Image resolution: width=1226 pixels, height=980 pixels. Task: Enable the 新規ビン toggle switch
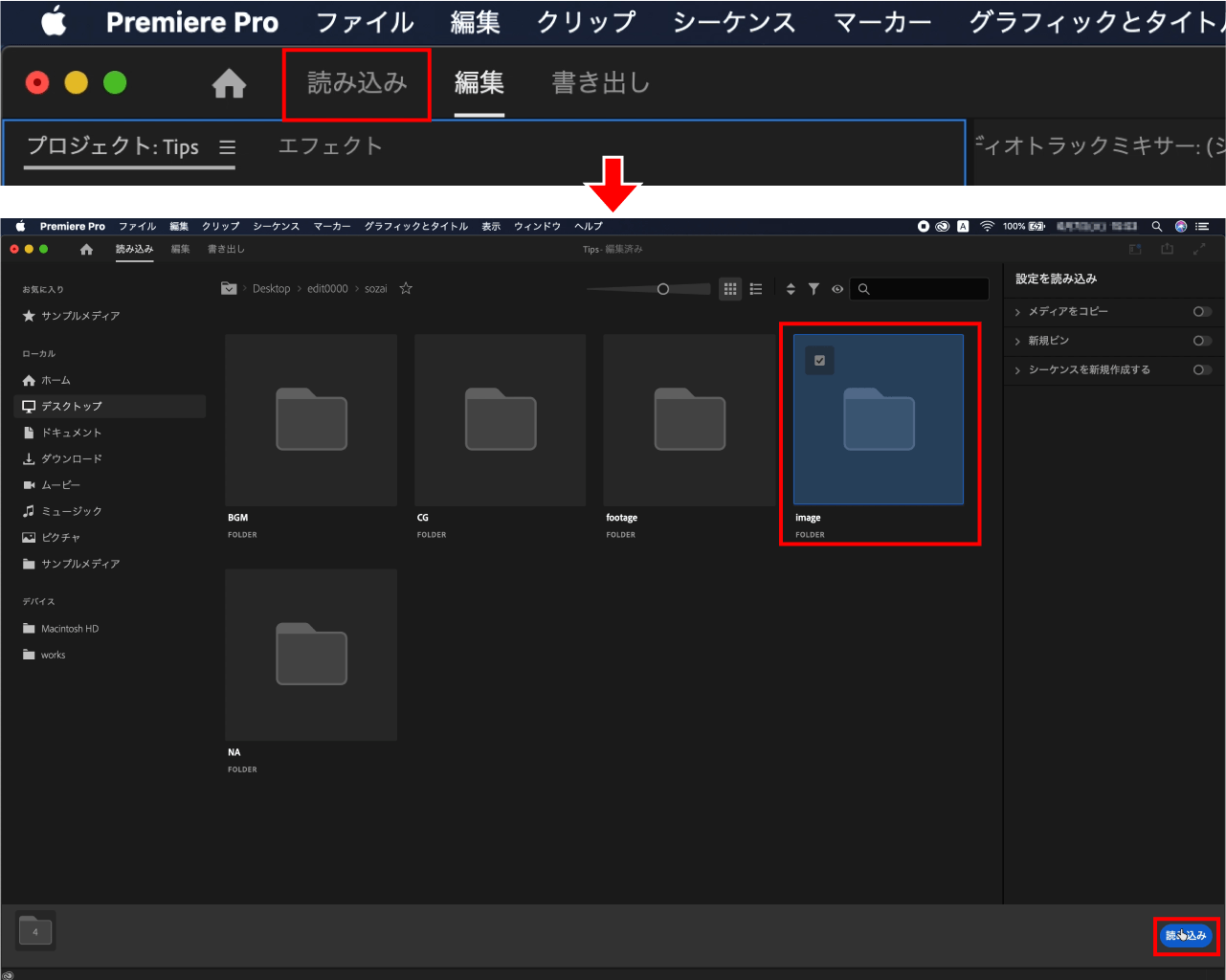coord(1202,341)
